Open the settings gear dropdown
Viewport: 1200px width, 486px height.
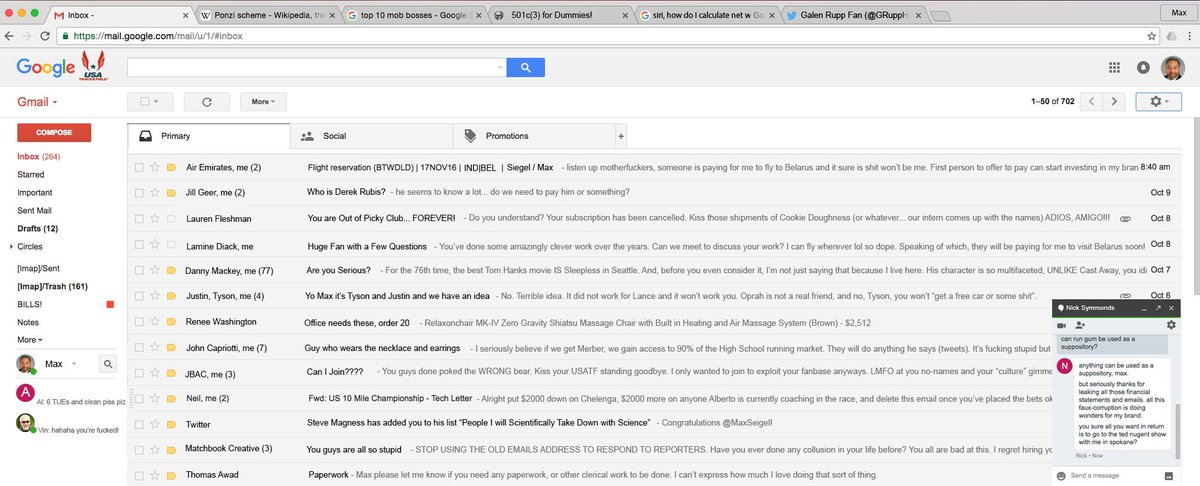pos(1160,101)
